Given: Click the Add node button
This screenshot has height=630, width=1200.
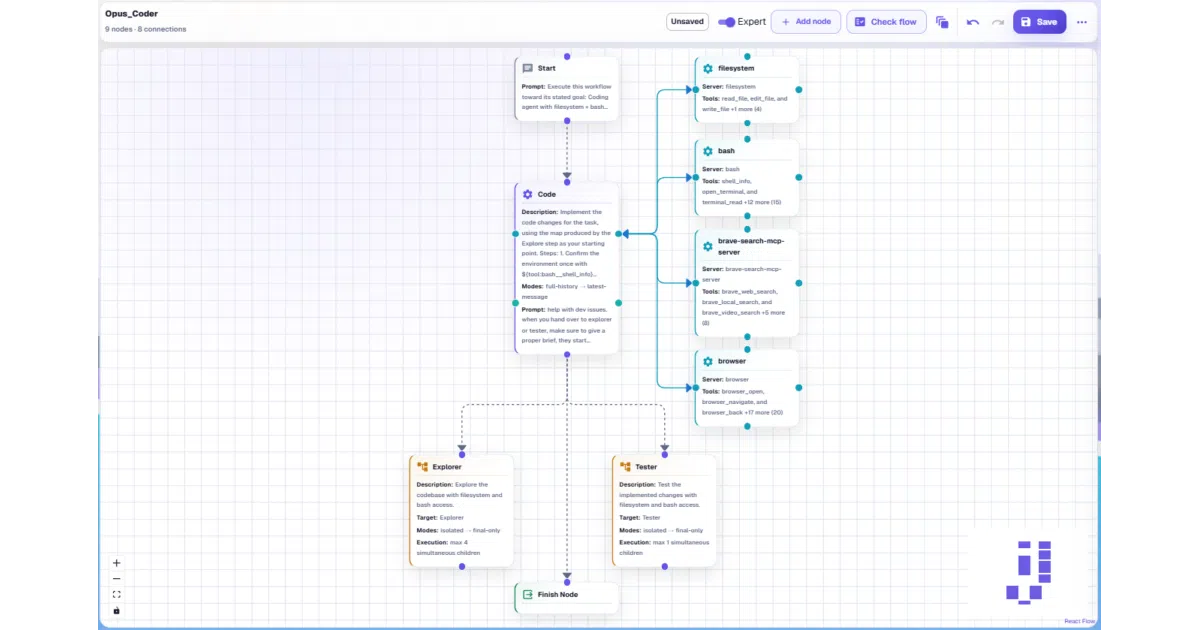Looking at the screenshot, I should coord(806,22).
